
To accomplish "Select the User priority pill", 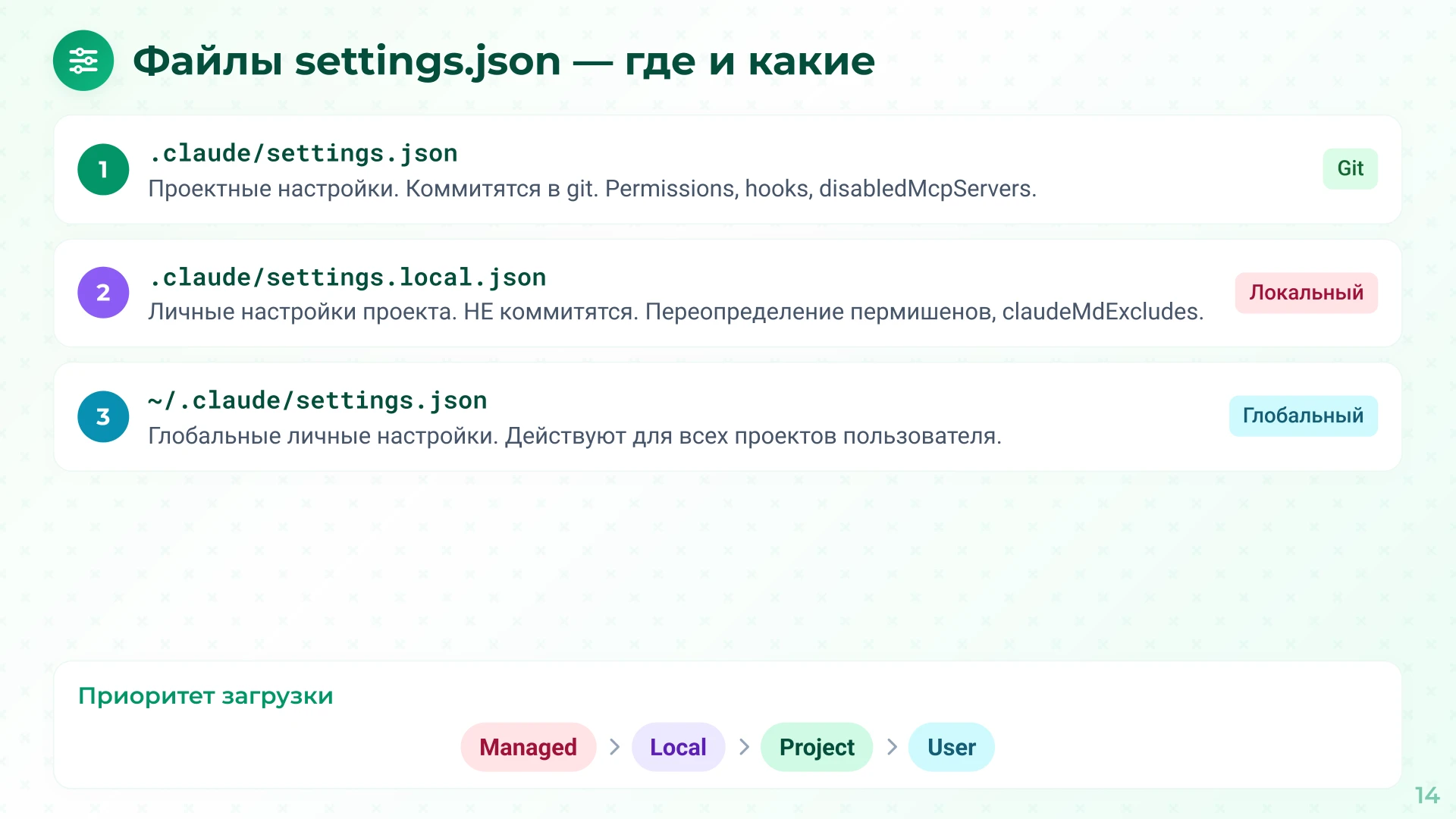I will click(951, 747).
